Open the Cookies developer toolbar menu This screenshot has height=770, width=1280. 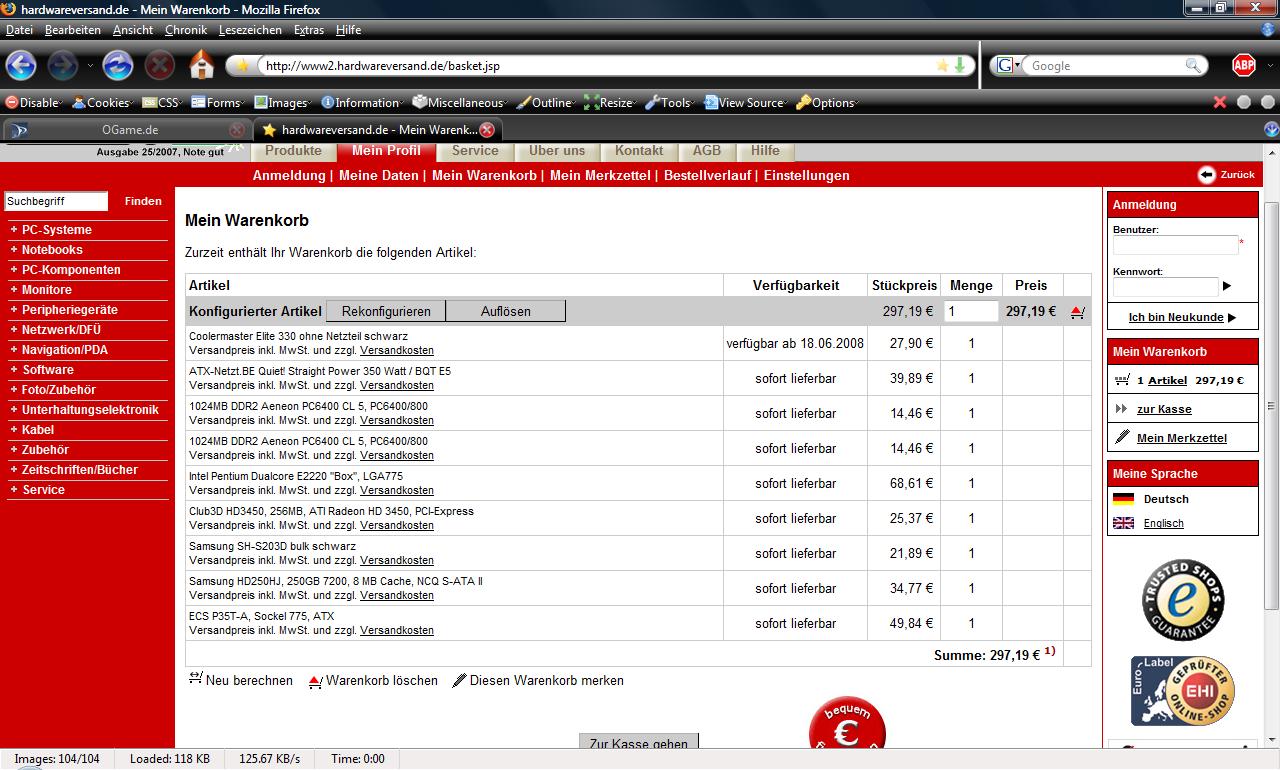pyautogui.click(x=101, y=102)
